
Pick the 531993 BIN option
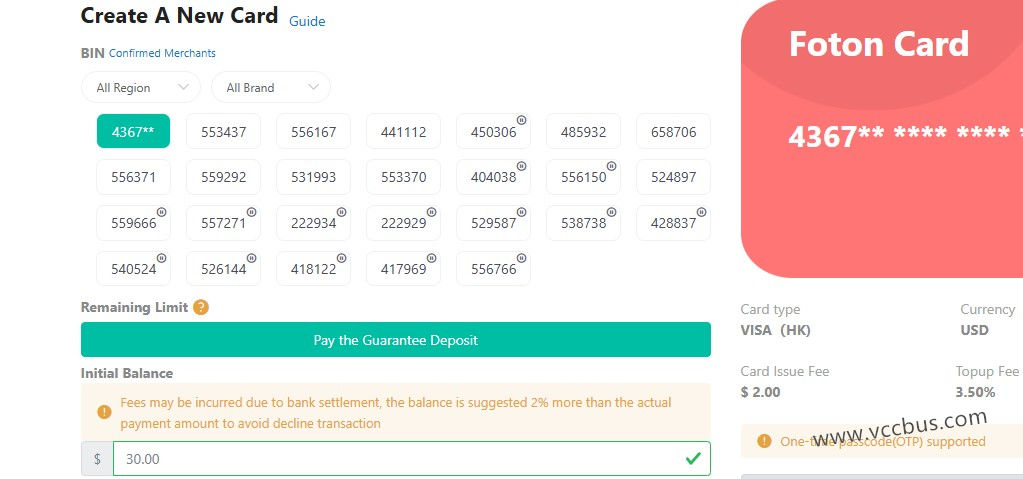(313, 177)
